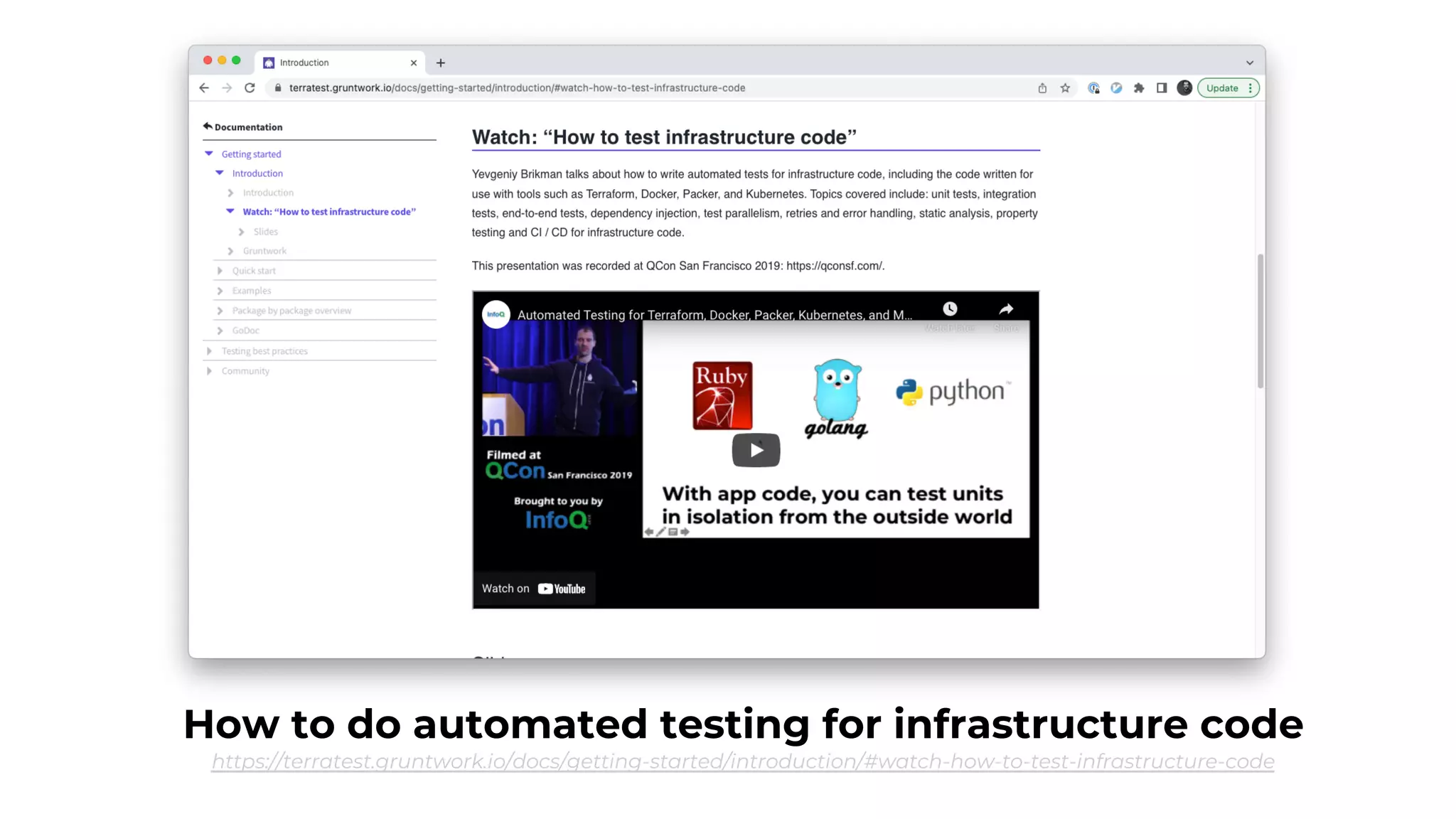Click the Share arrow icon on video
Viewport: 1456px width, 819px height.
coord(1006,309)
